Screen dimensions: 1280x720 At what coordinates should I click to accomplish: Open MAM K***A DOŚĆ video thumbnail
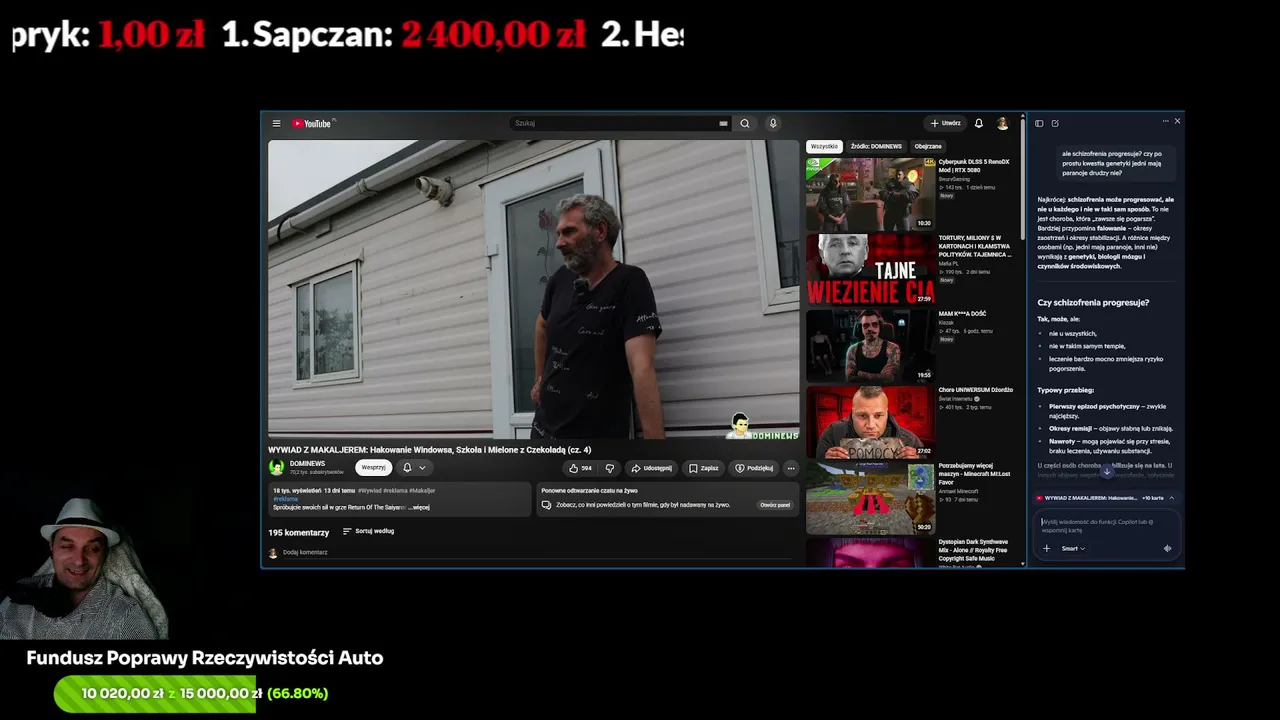[x=870, y=346]
